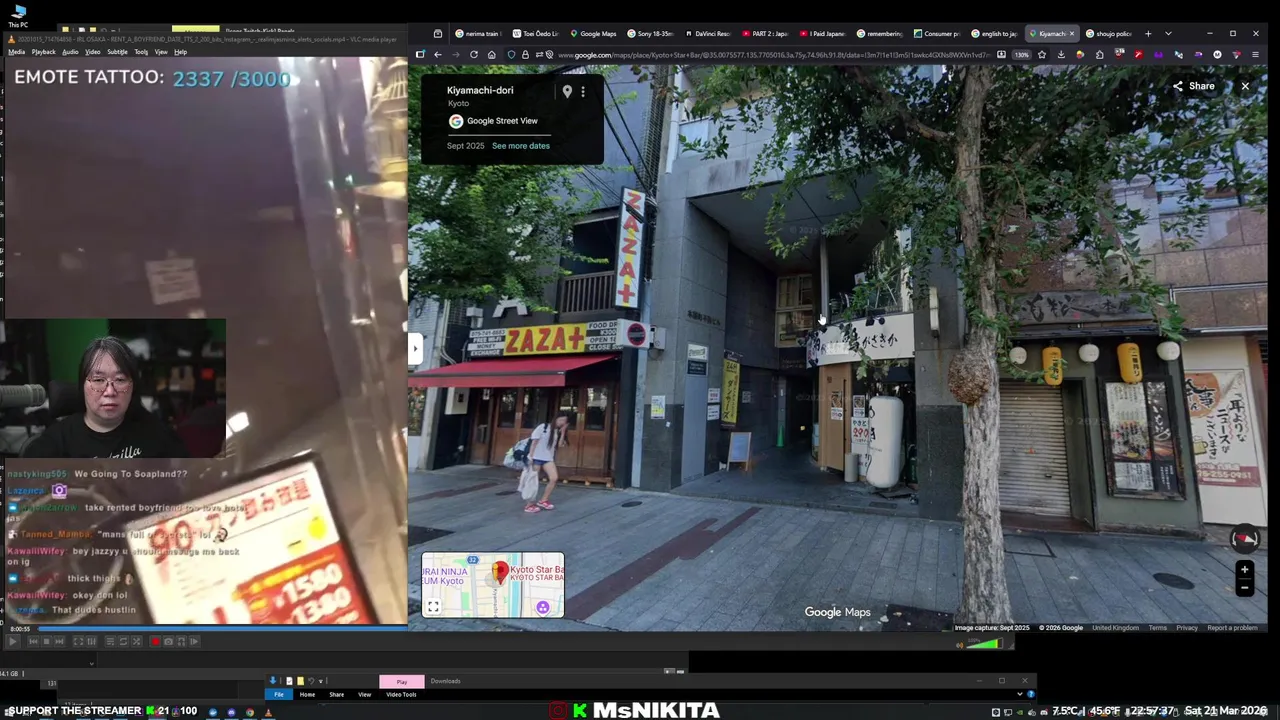Viewport: 1280px width, 720px height.
Task: Open VLC Tools menu
Action: click(141, 52)
